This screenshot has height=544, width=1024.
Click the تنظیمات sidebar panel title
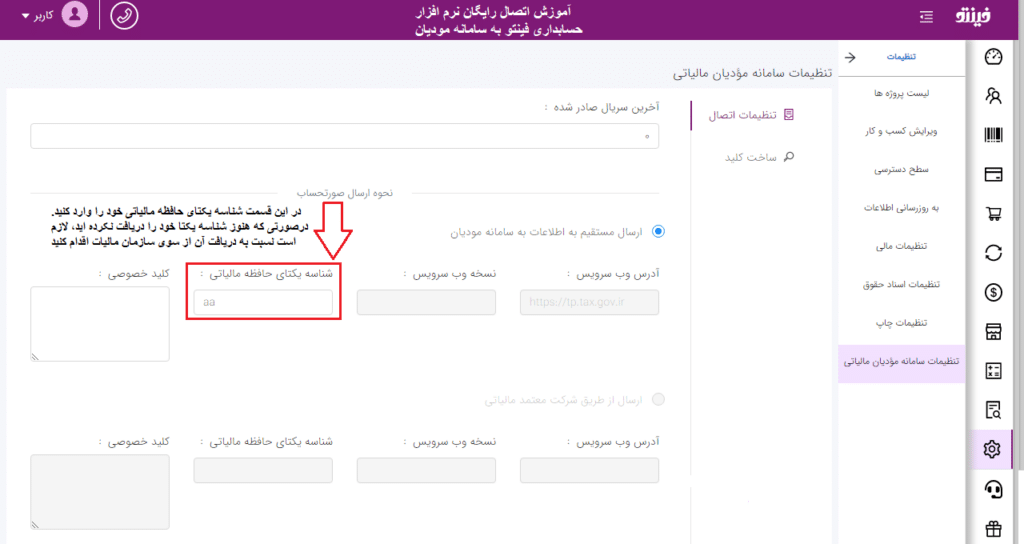pos(901,57)
